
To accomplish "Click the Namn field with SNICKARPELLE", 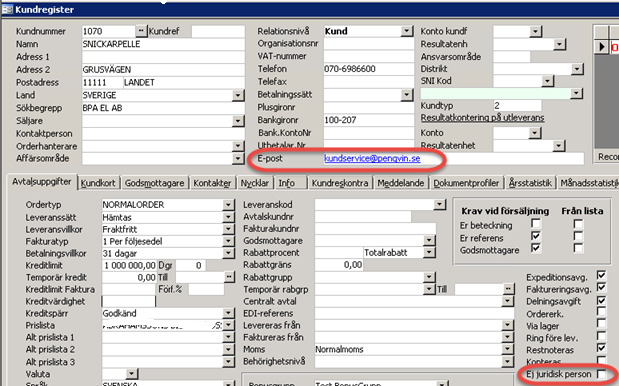I will click(163, 44).
